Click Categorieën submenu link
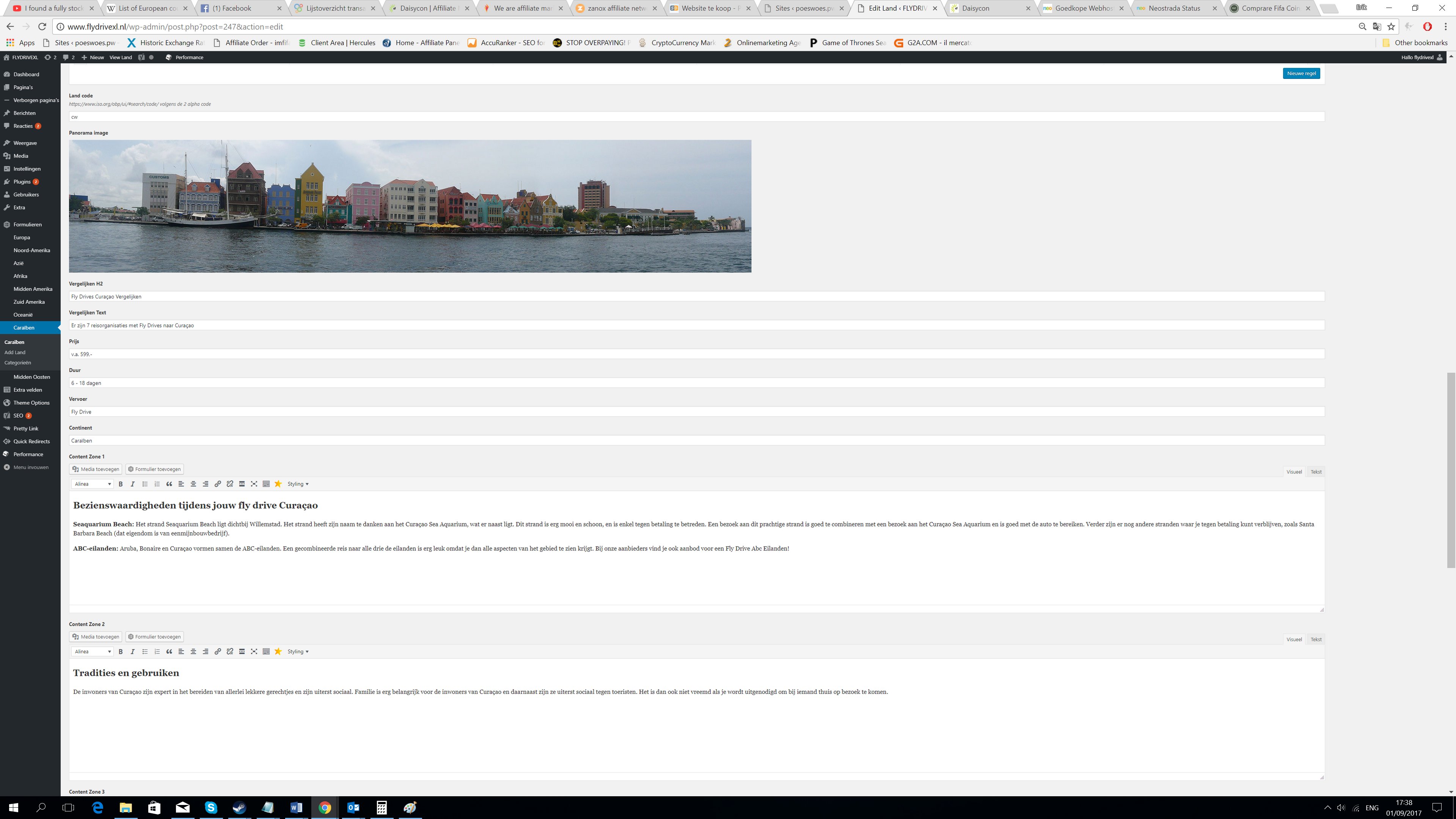The height and width of the screenshot is (819, 1456). pos(17,363)
